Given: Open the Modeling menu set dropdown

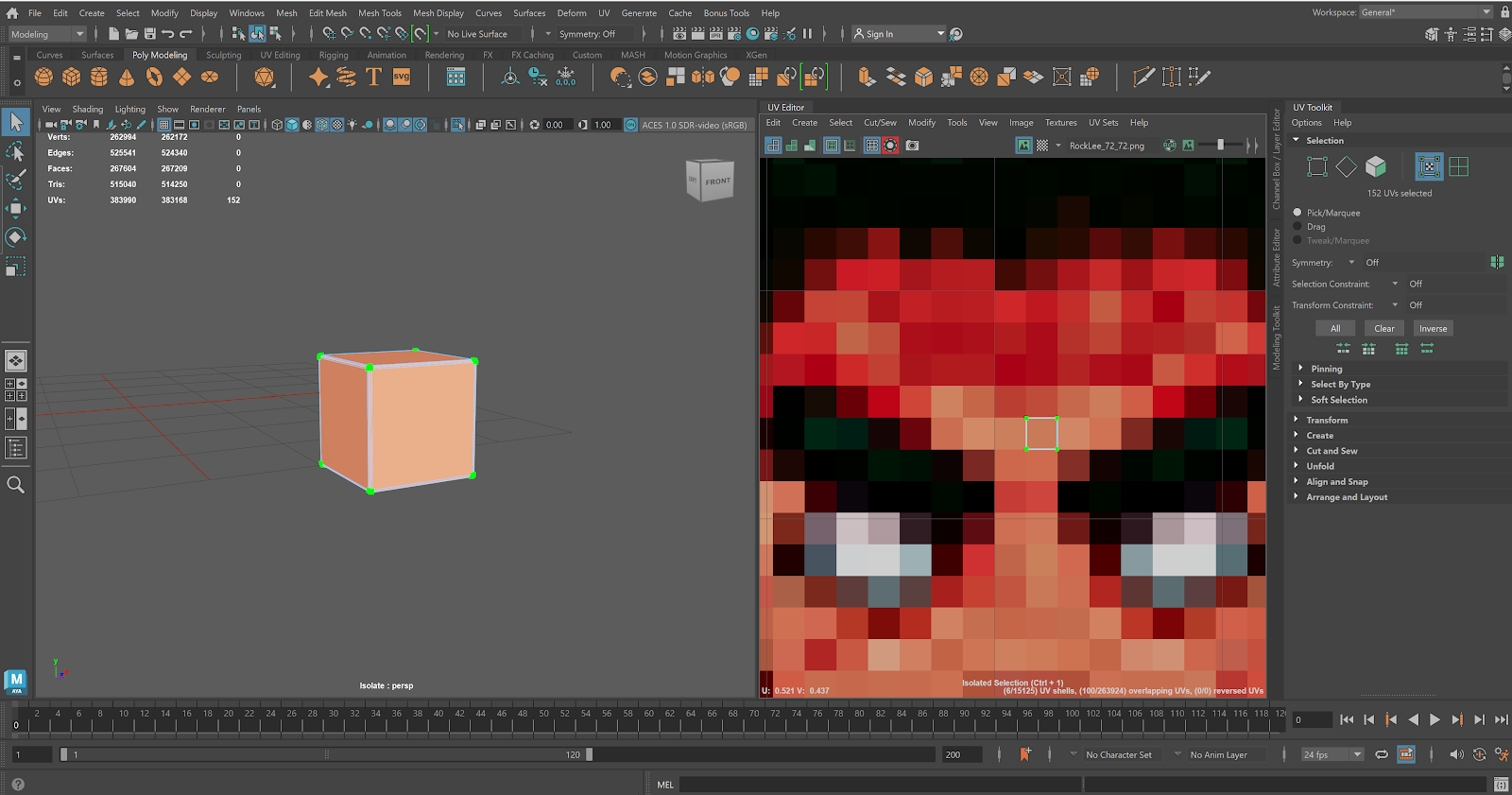Looking at the screenshot, I should pyautogui.click(x=46, y=34).
